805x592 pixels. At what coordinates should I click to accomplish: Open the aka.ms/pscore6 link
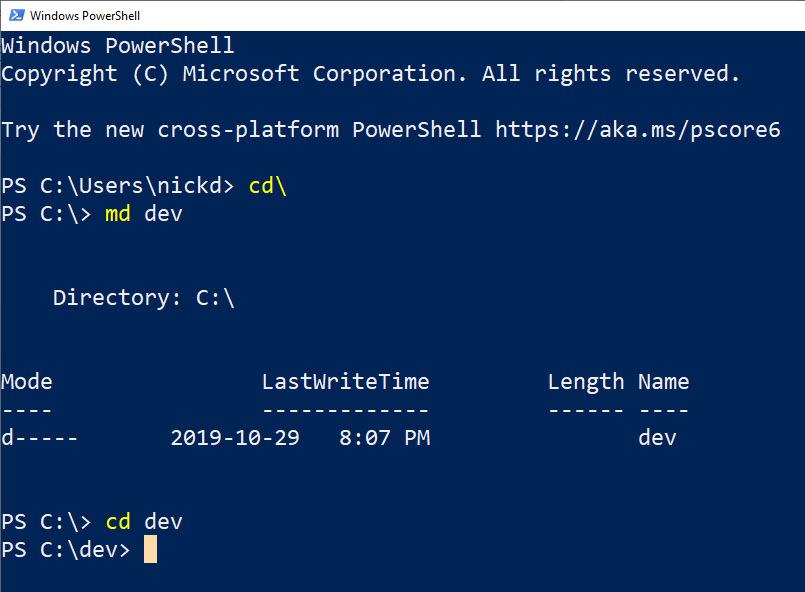coord(637,130)
